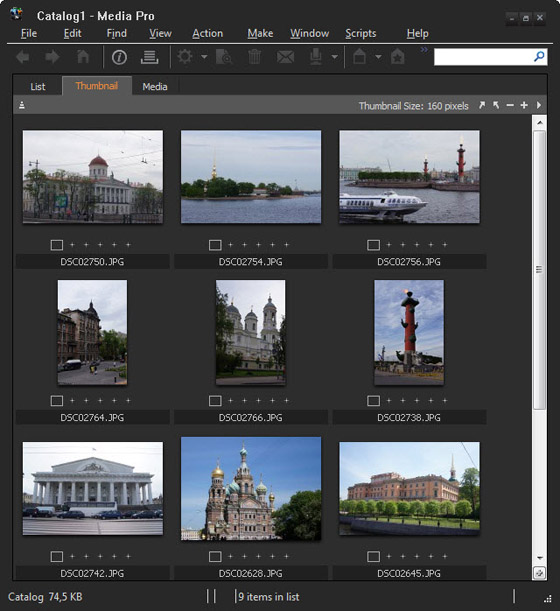Viewport: 560px width, 611px height.
Task: Open the Make menu
Action: (260, 34)
